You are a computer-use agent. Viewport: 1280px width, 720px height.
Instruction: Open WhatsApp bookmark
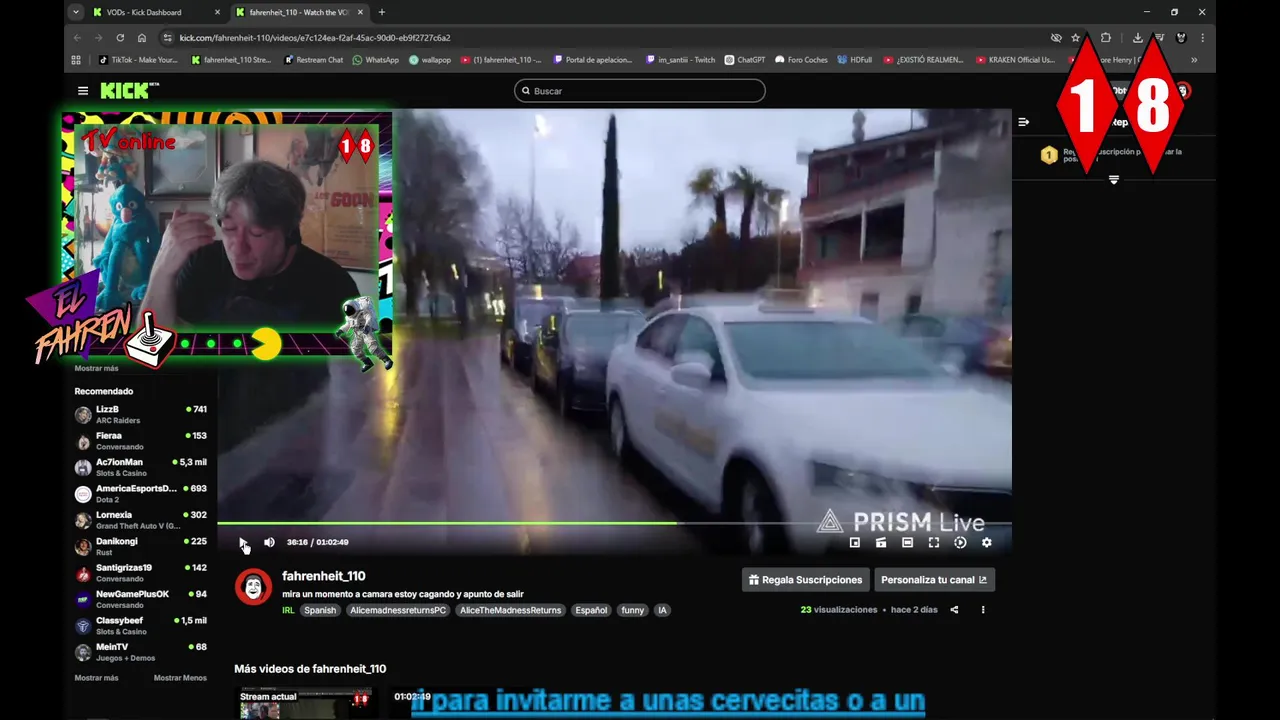375,60
